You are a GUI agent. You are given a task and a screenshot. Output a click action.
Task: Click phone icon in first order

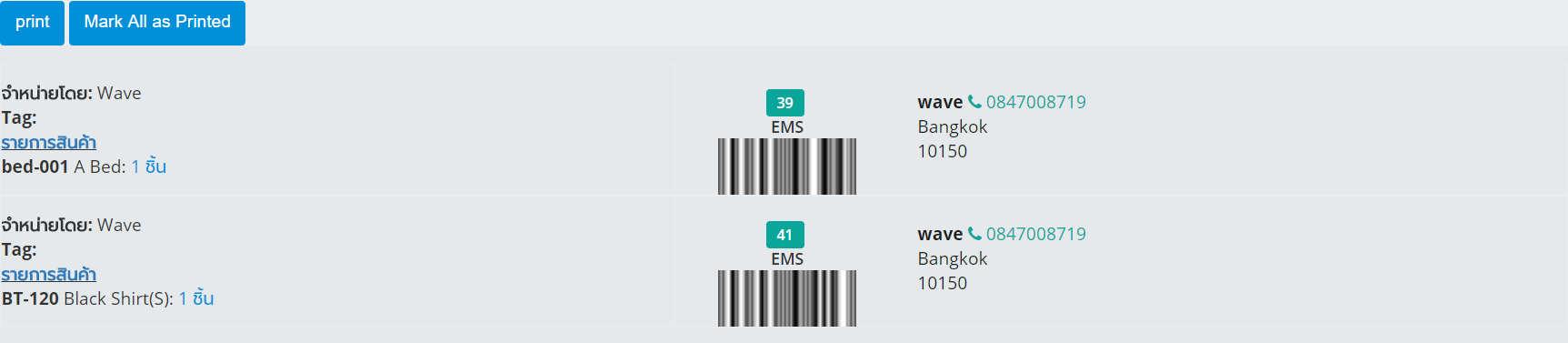coord(974,102)
